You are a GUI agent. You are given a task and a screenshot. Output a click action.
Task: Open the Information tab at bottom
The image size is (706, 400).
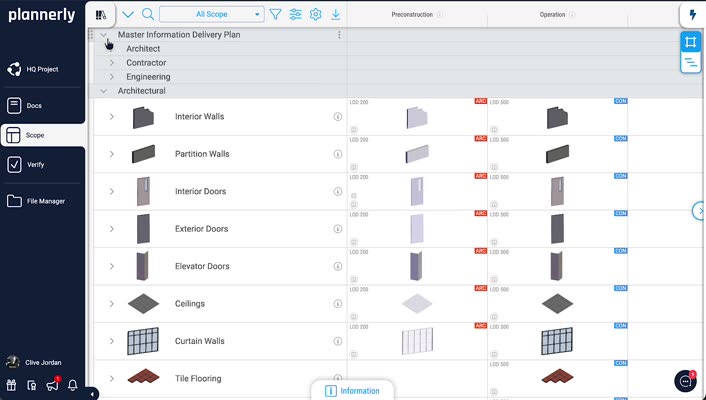(x=352, y=391)
